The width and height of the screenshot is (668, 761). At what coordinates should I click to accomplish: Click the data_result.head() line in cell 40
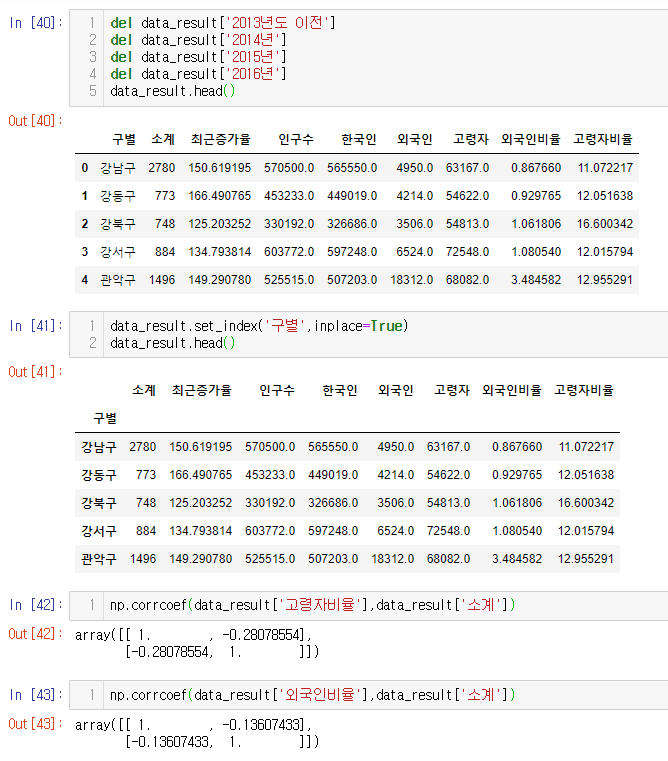(x=172, y=91)
